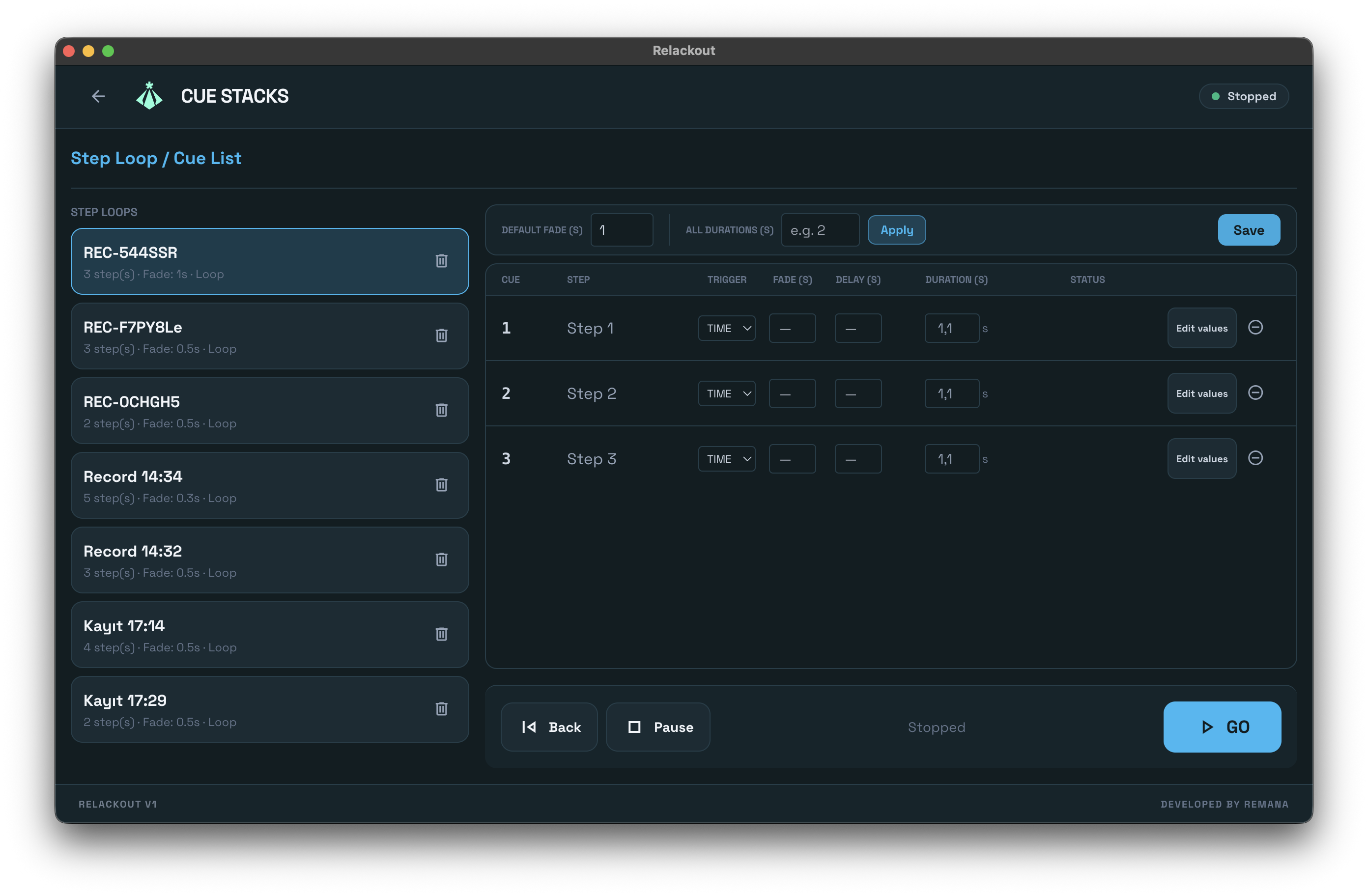The image size is (1368, 896).
Task: Click the Stopped label in transport bar
Action: pos(937,727)
